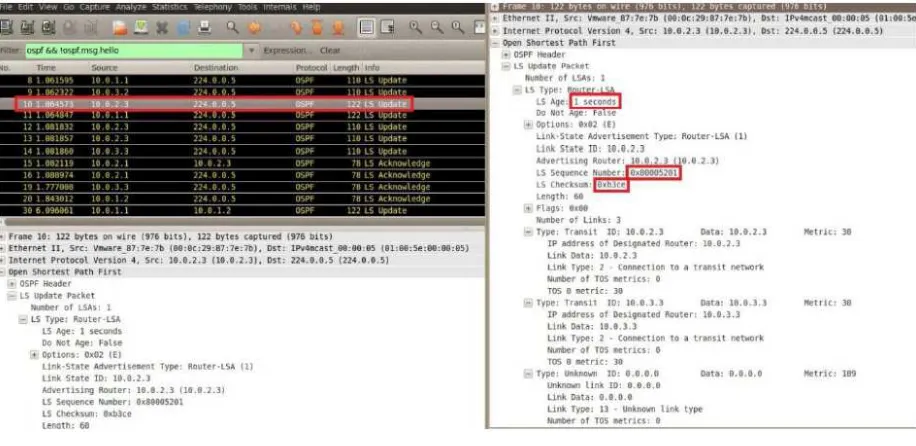Screen dimensions: 916x446
Task: Stop the running capture icon
Action: click(69, 27)
